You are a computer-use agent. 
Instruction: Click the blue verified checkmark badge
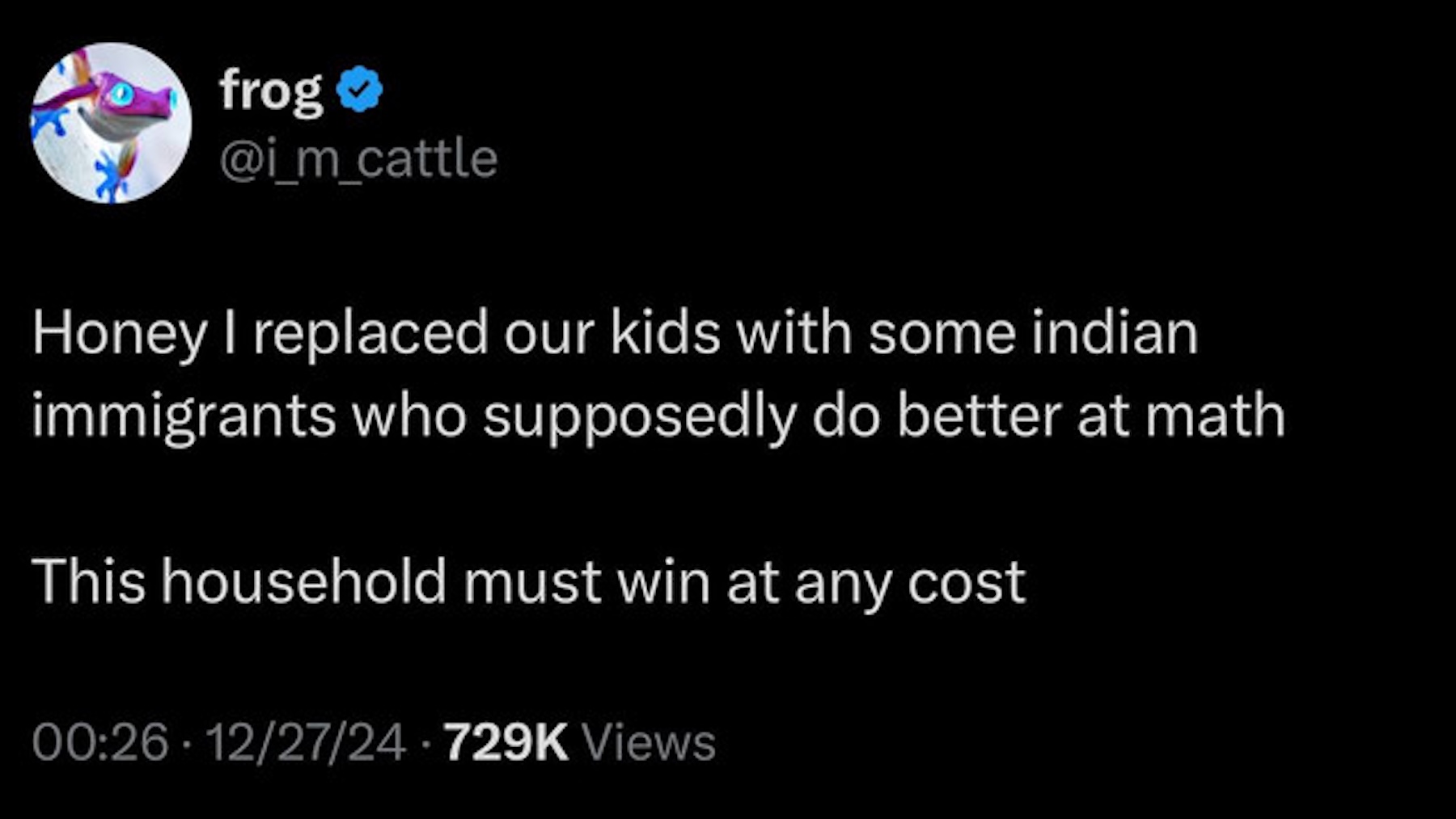(359, 89)
